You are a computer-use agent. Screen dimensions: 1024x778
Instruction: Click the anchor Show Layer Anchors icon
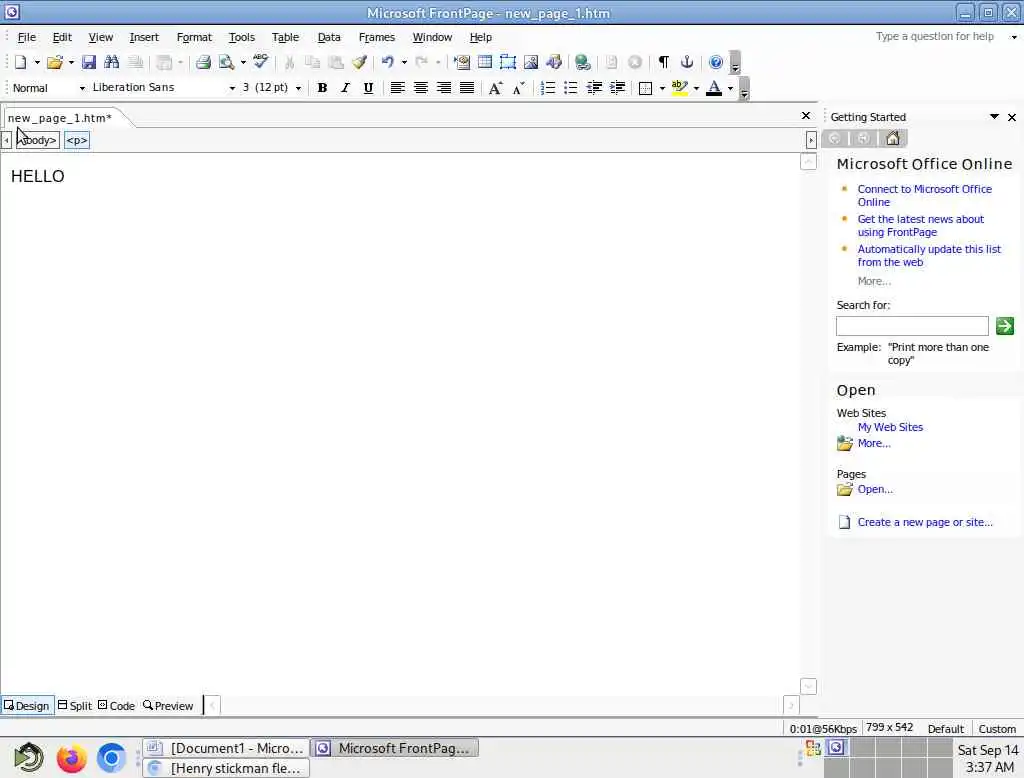tap(687, 62)
